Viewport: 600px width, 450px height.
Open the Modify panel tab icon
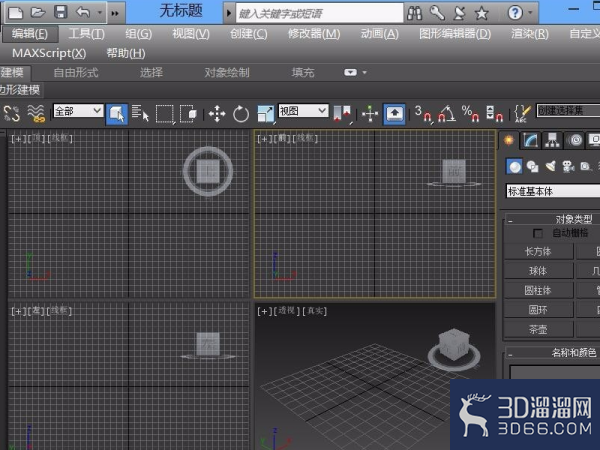(530, 140)
